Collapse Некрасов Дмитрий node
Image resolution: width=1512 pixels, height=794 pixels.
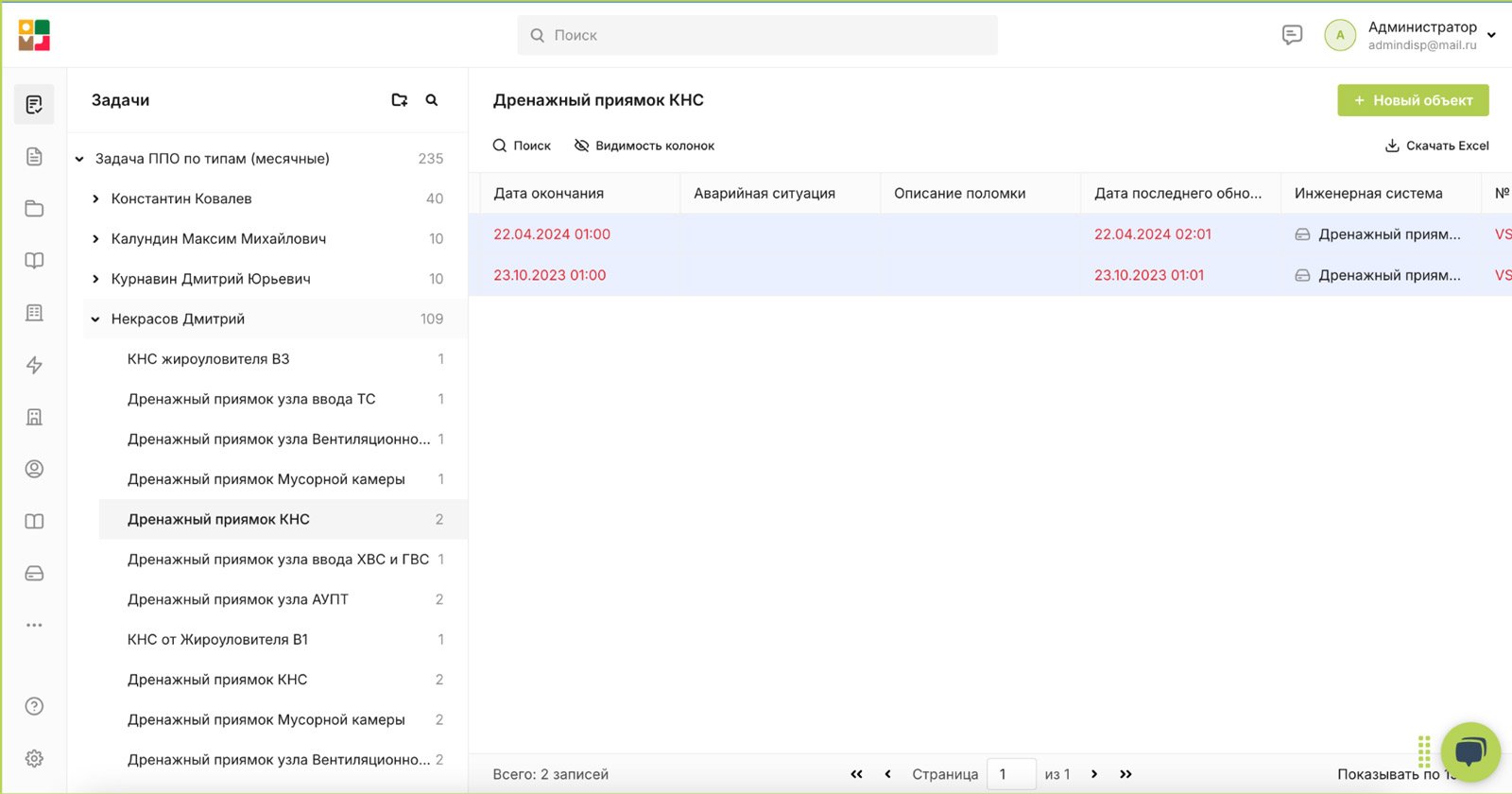tap(95, 319)
